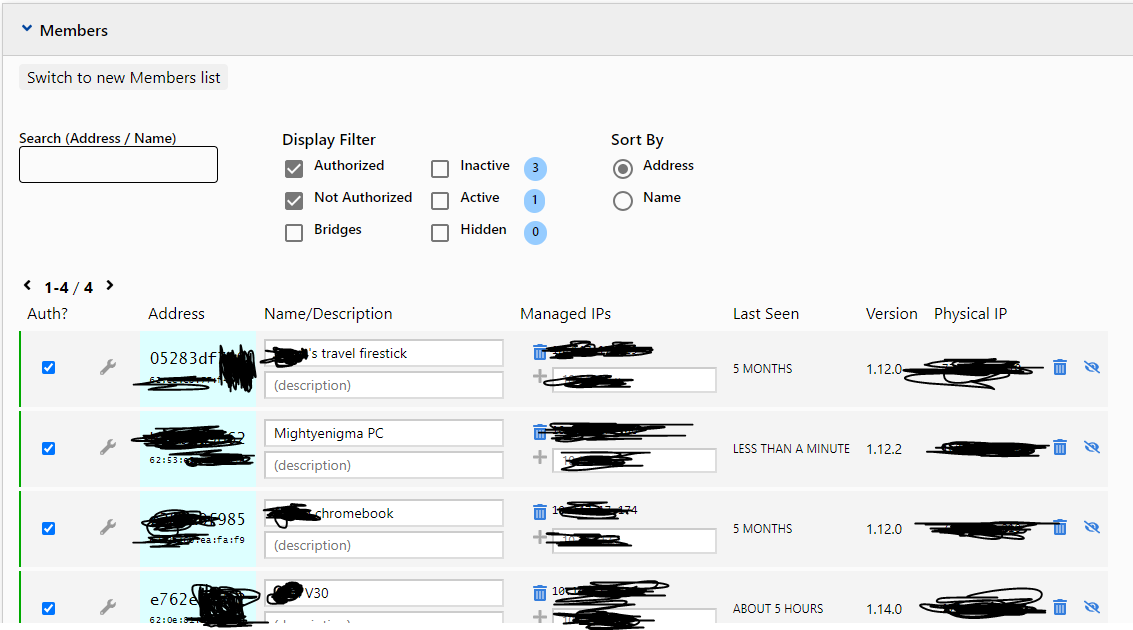The image size is (1133, 630).
Task: Add managed IP plus icon for Mightyenigma PC
Action: [540, 458]
